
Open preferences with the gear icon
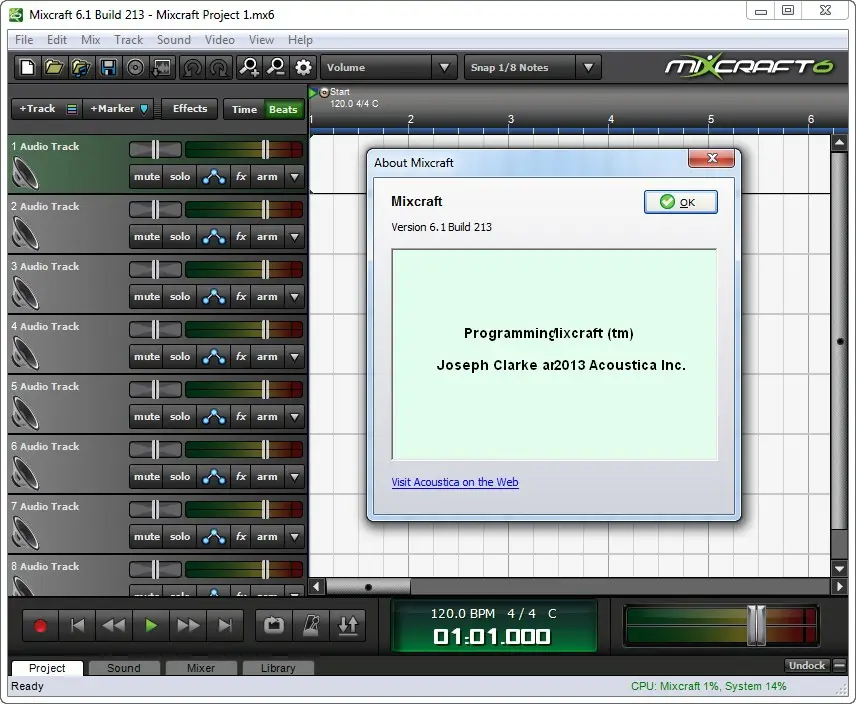303,68
